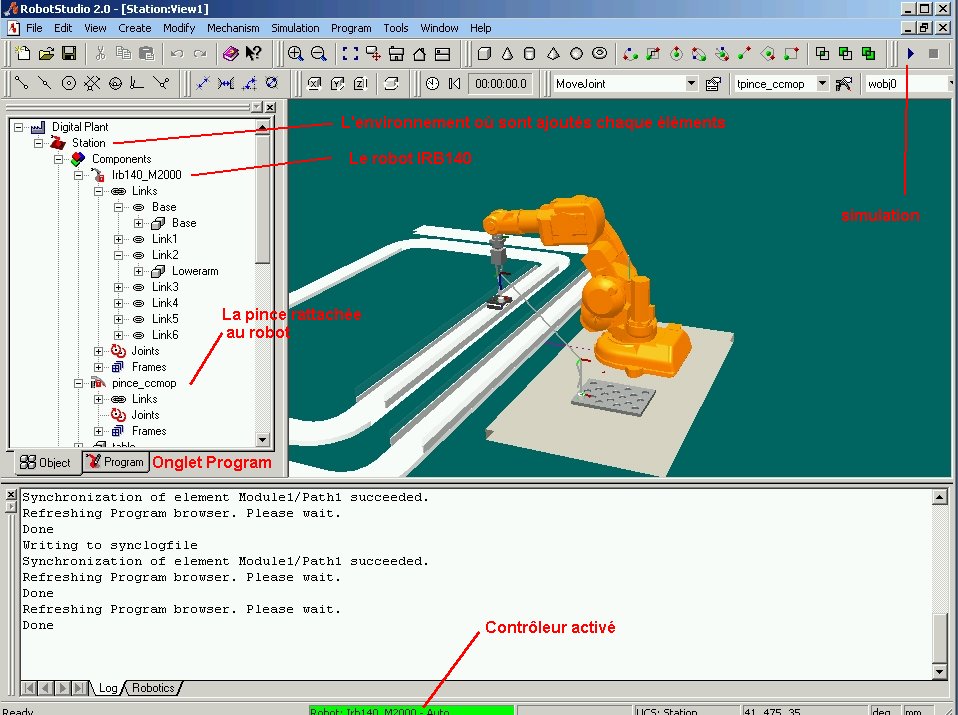Save with the floppy disk icon
The height and width of the screenshot is (715, 958).
pyautogui.click(x=69, y=53)
